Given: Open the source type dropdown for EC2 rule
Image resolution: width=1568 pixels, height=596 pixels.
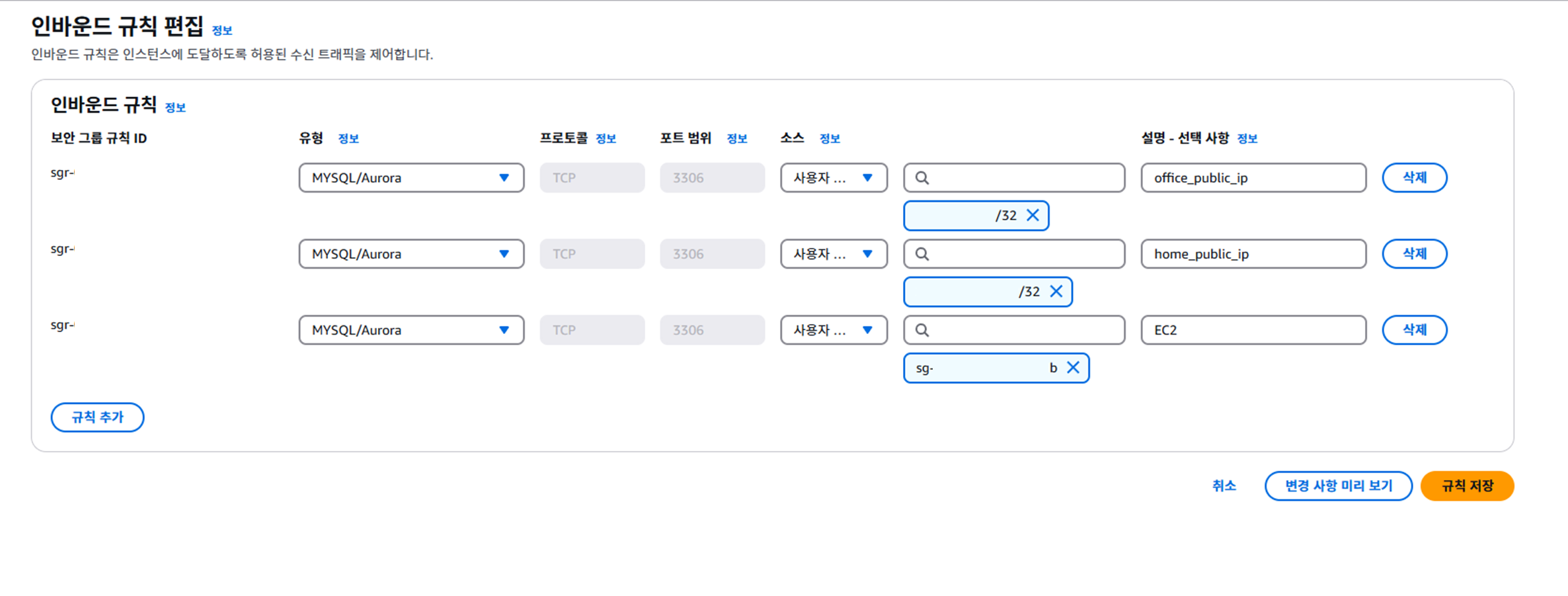Looking at the screenshot, I should point(834,330).
